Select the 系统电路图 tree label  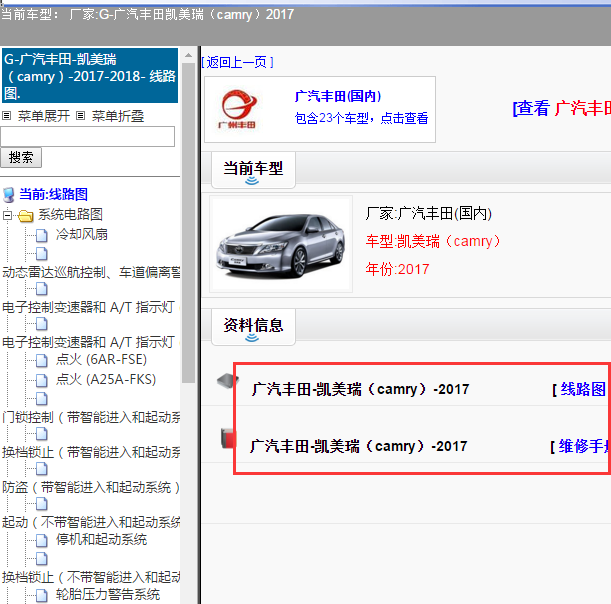[x=70, y=214]
